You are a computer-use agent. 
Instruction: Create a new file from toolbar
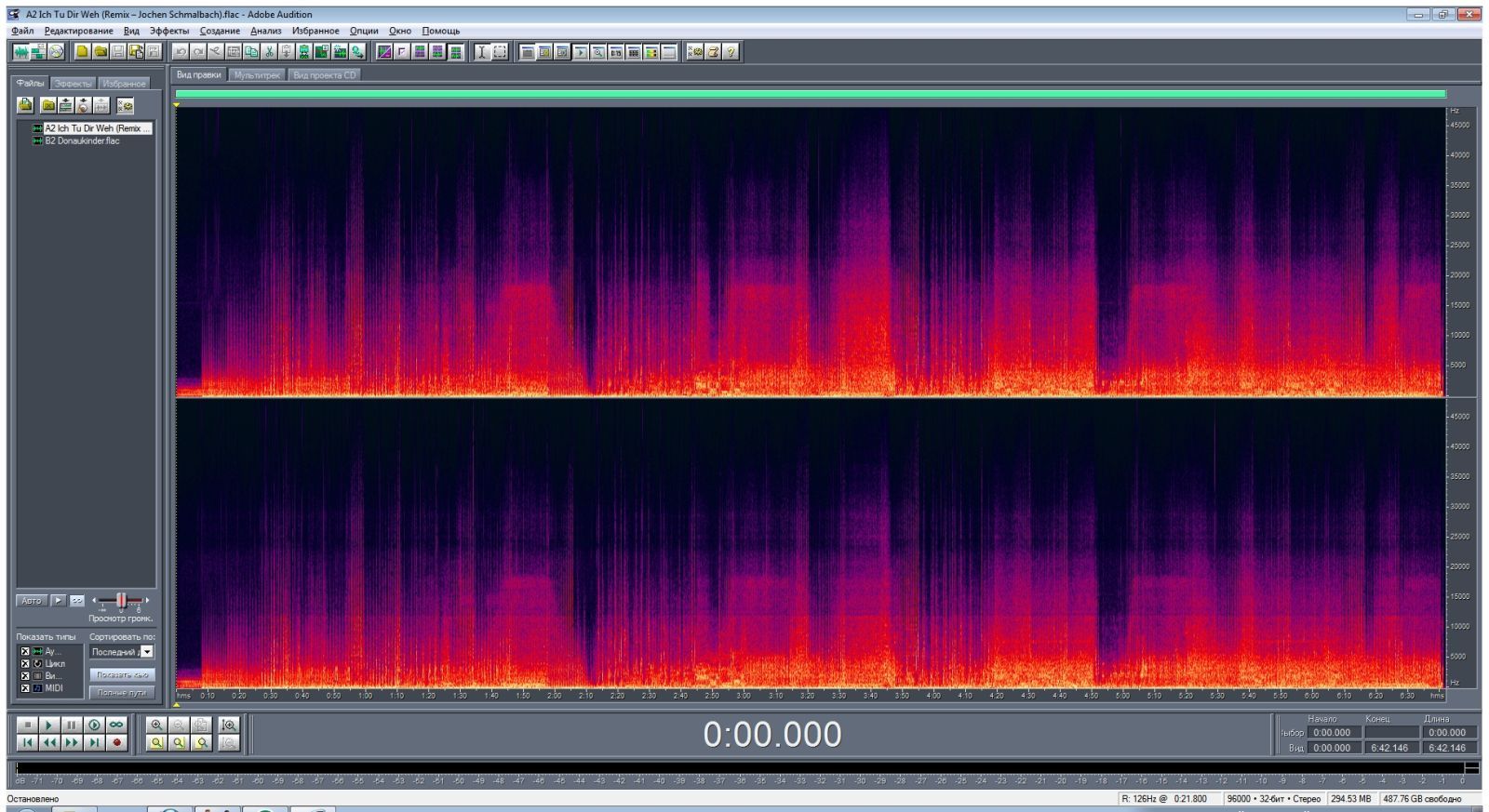pos(82,51)
